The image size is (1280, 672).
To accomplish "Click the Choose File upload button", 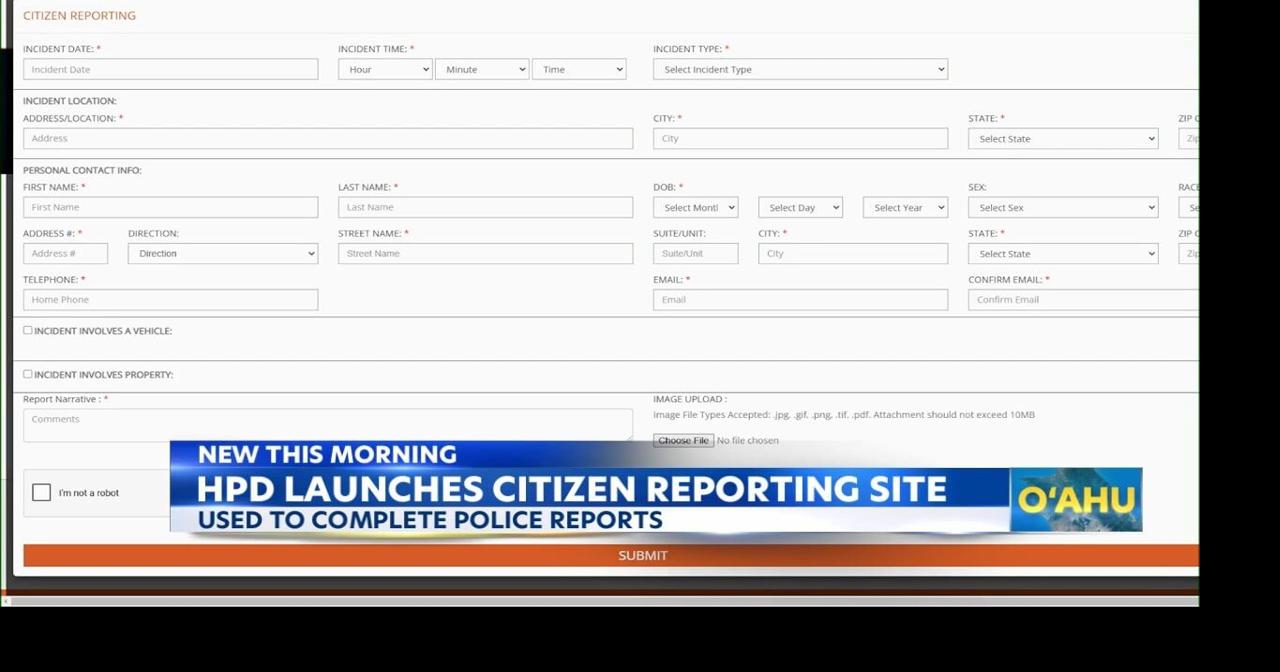I will click(683, 440).
